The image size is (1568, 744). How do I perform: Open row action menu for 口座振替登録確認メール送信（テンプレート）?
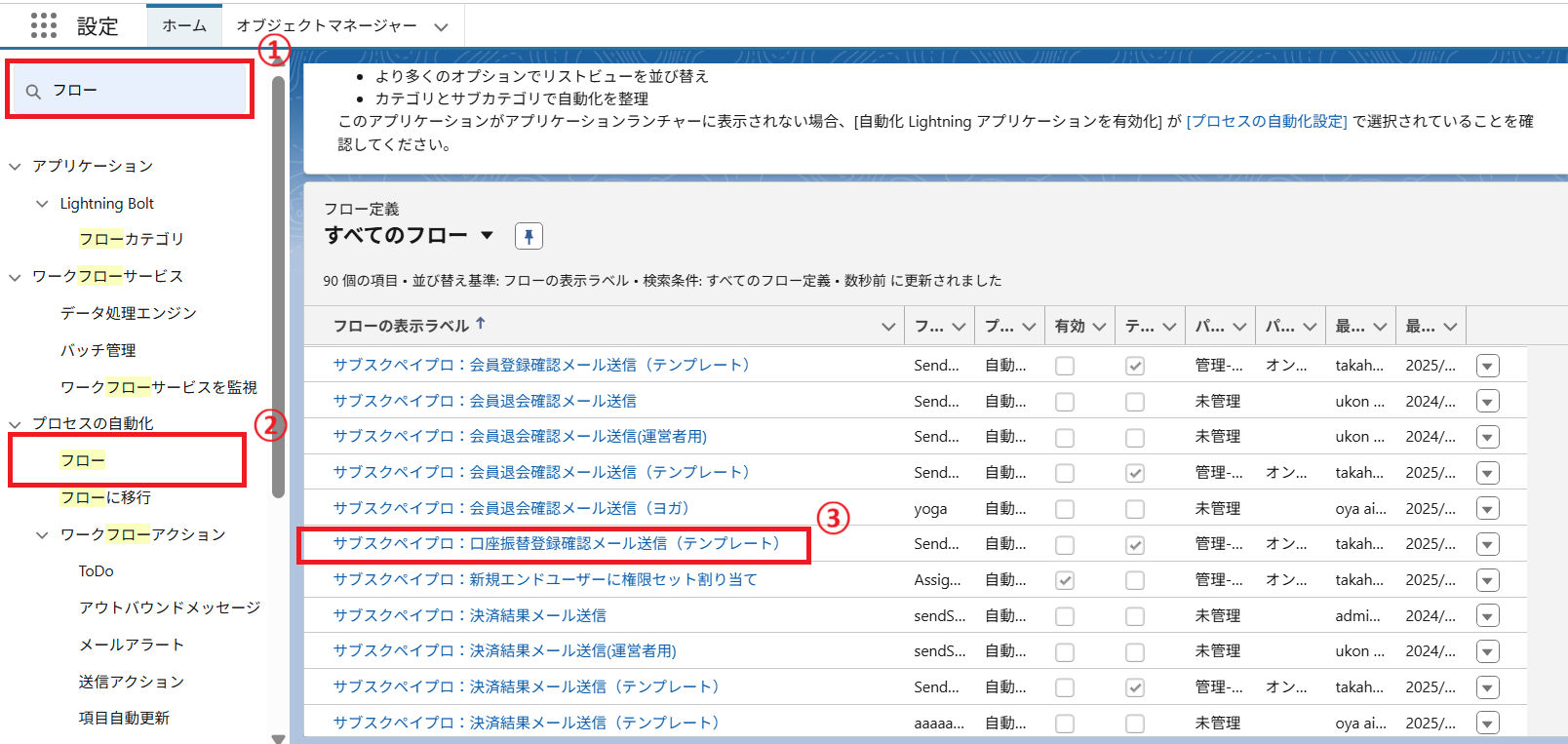click(x=1487, y=544)
